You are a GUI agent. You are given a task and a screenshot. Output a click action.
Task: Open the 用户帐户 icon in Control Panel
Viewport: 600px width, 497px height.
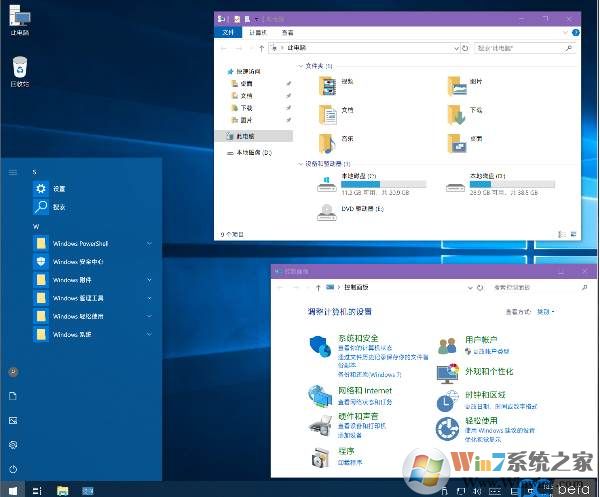click(x=447, y=346)
